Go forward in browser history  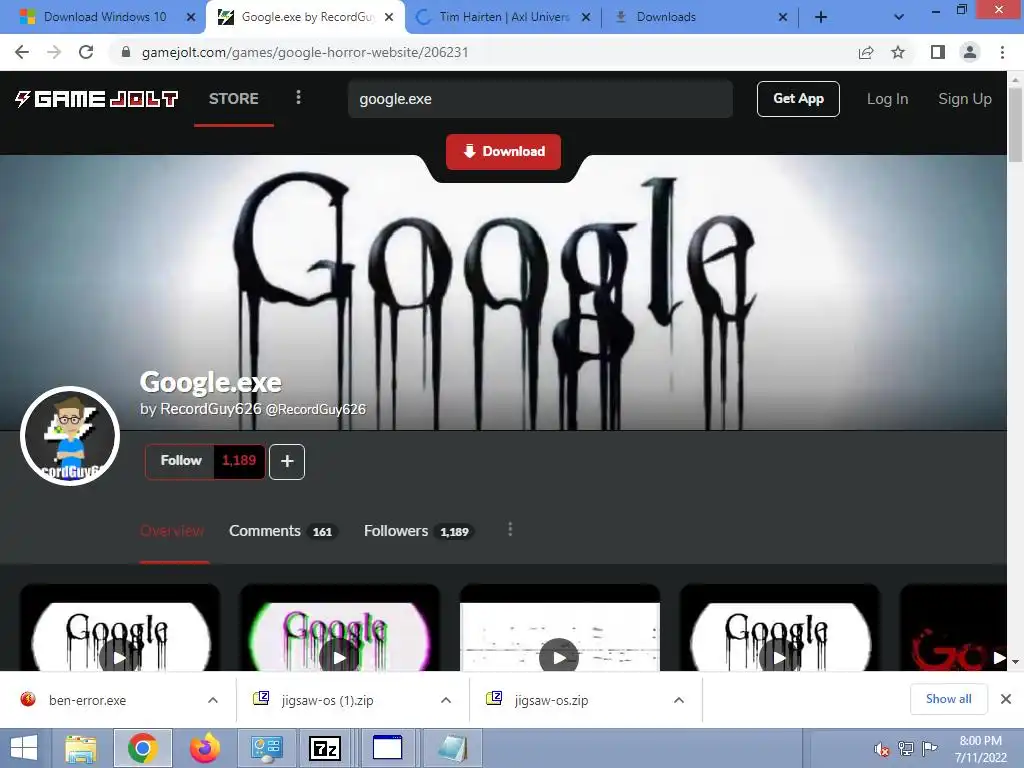[x=54, y=52]
